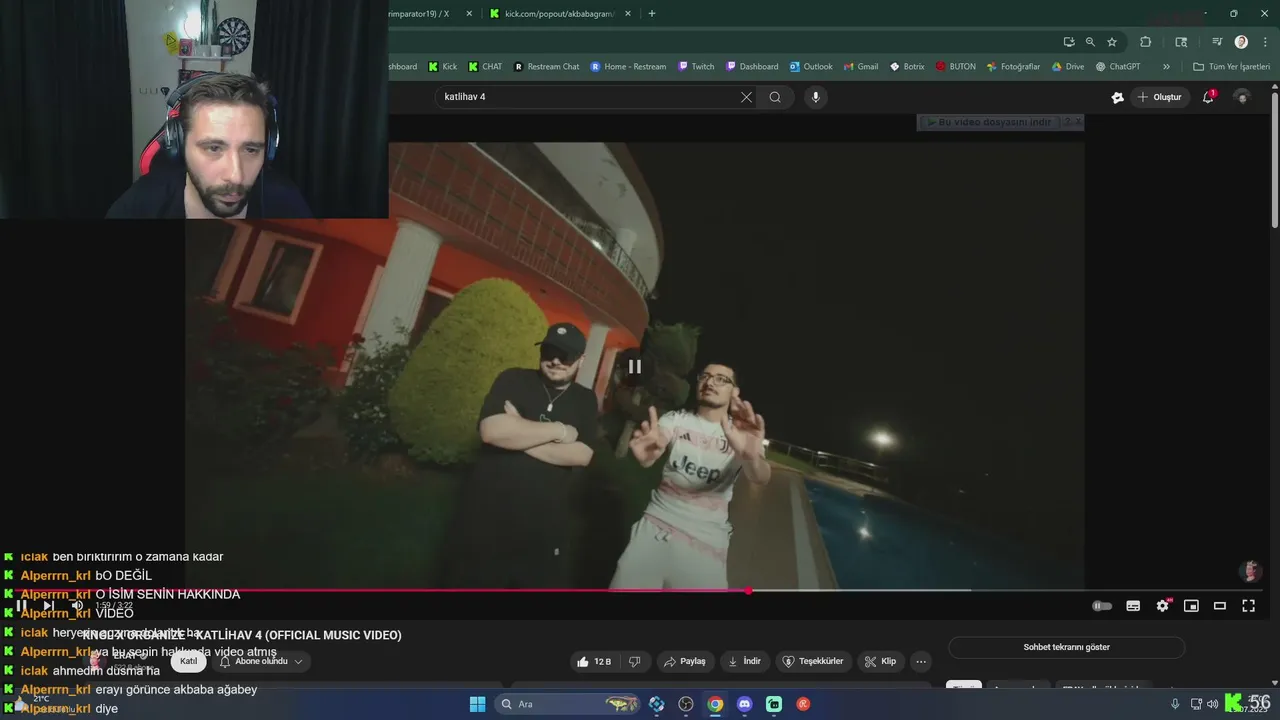Toggle the autoplay switch in the player
This screenshot has height=720, width=1280.
coord(1102,606)
